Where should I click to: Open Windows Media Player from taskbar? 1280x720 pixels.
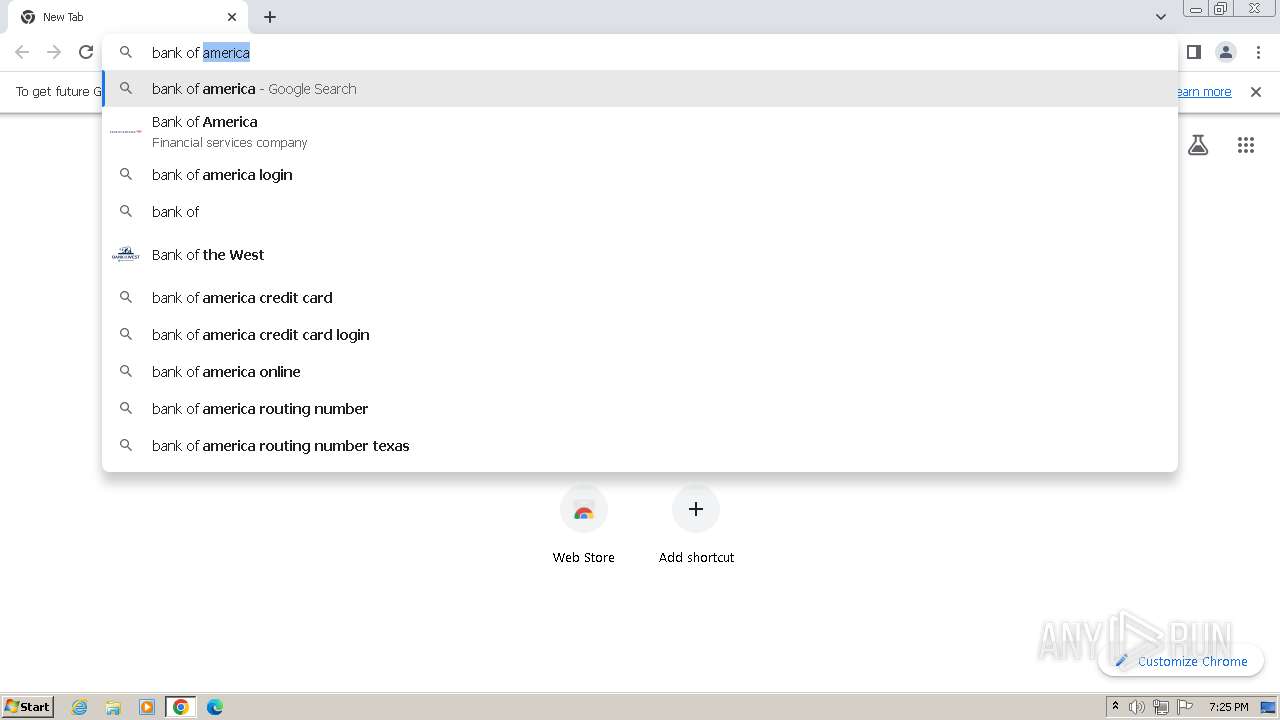tap(147, 707)
